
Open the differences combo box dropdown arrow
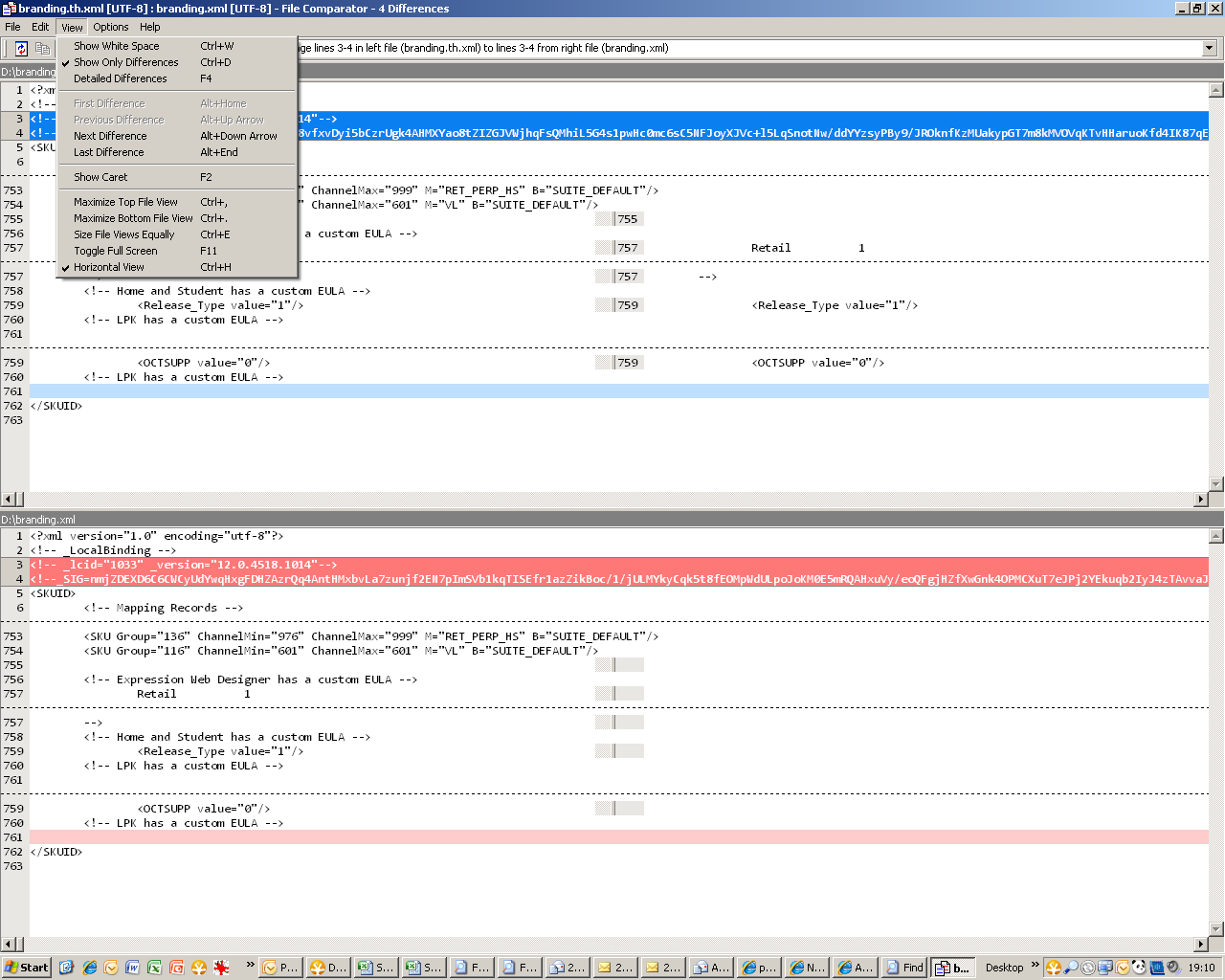1209,48
